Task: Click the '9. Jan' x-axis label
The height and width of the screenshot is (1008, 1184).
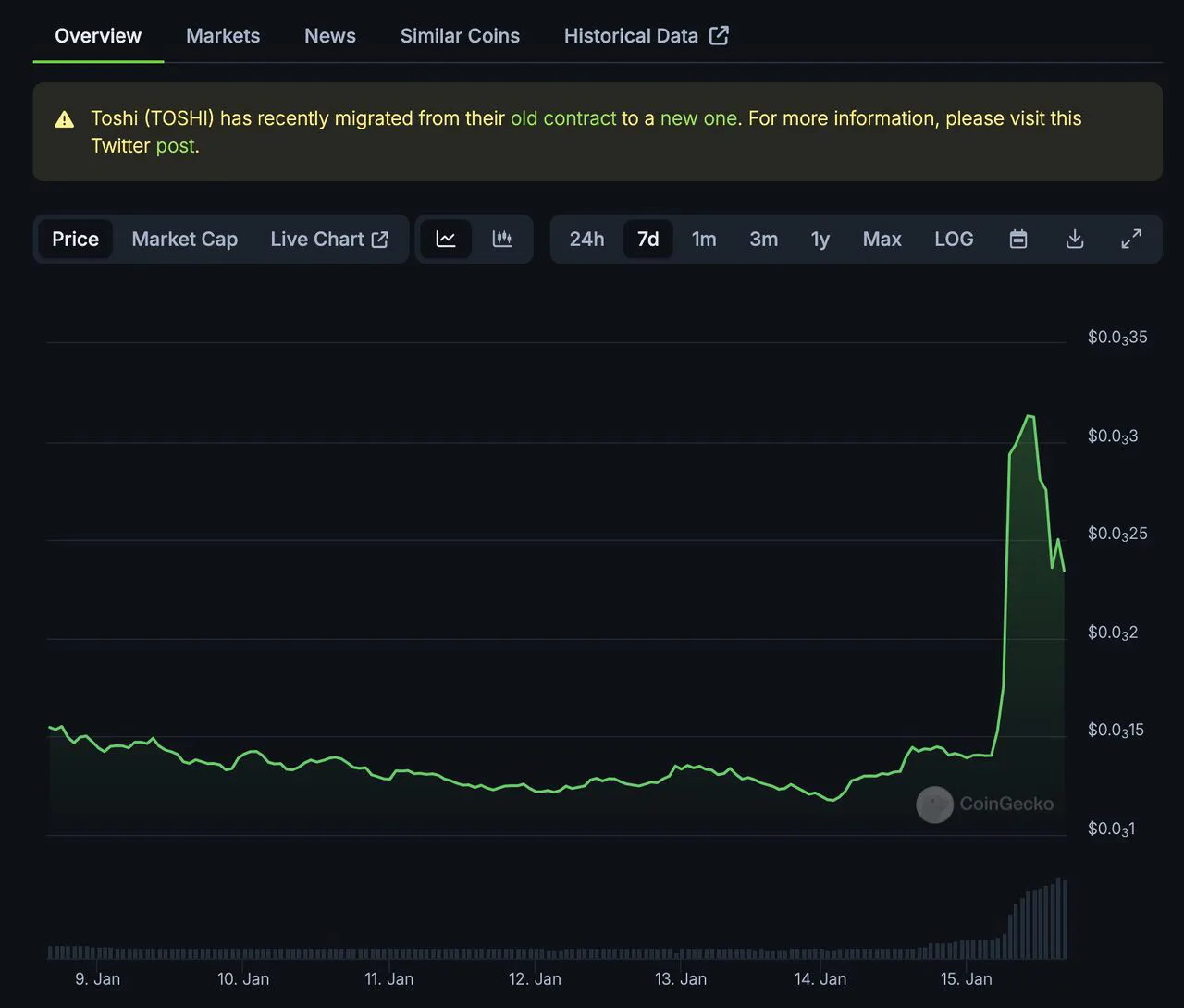Action: coord(97,978)
